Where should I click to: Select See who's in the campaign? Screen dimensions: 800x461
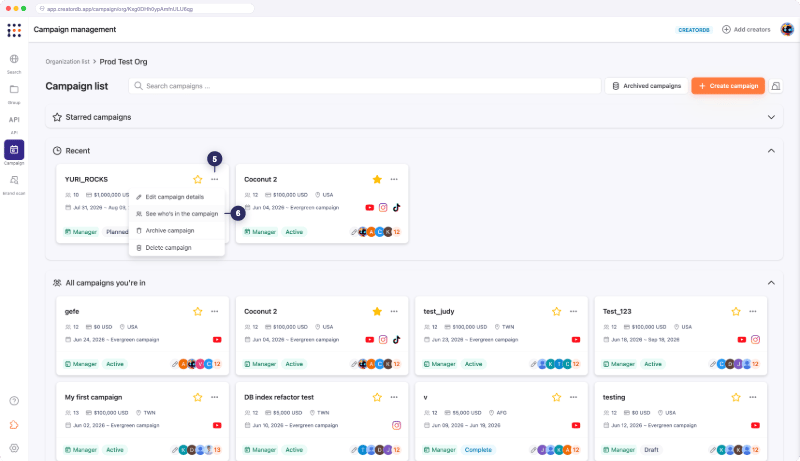point(177,214)
